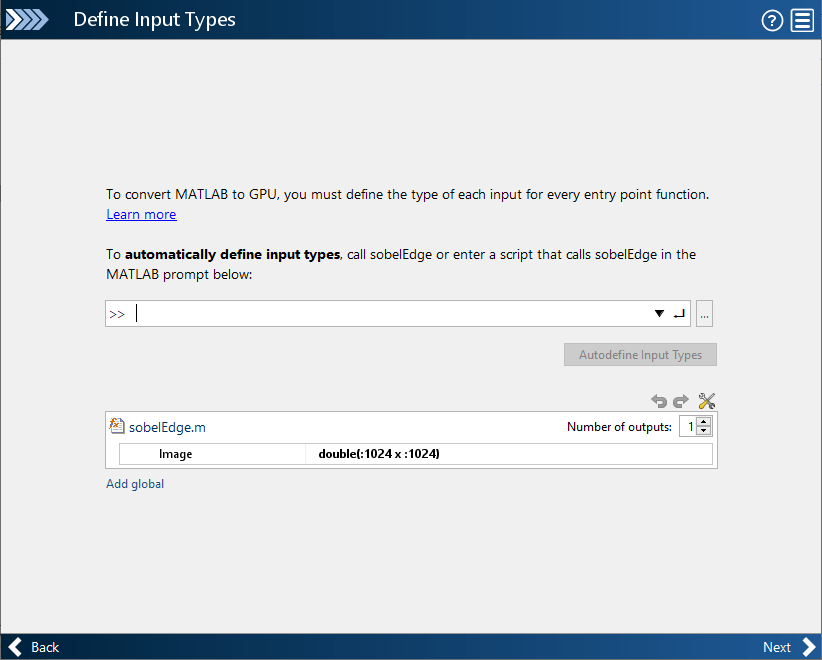Open the Learn more link
This screenshot has height=660, width=822.
(141, 215)
